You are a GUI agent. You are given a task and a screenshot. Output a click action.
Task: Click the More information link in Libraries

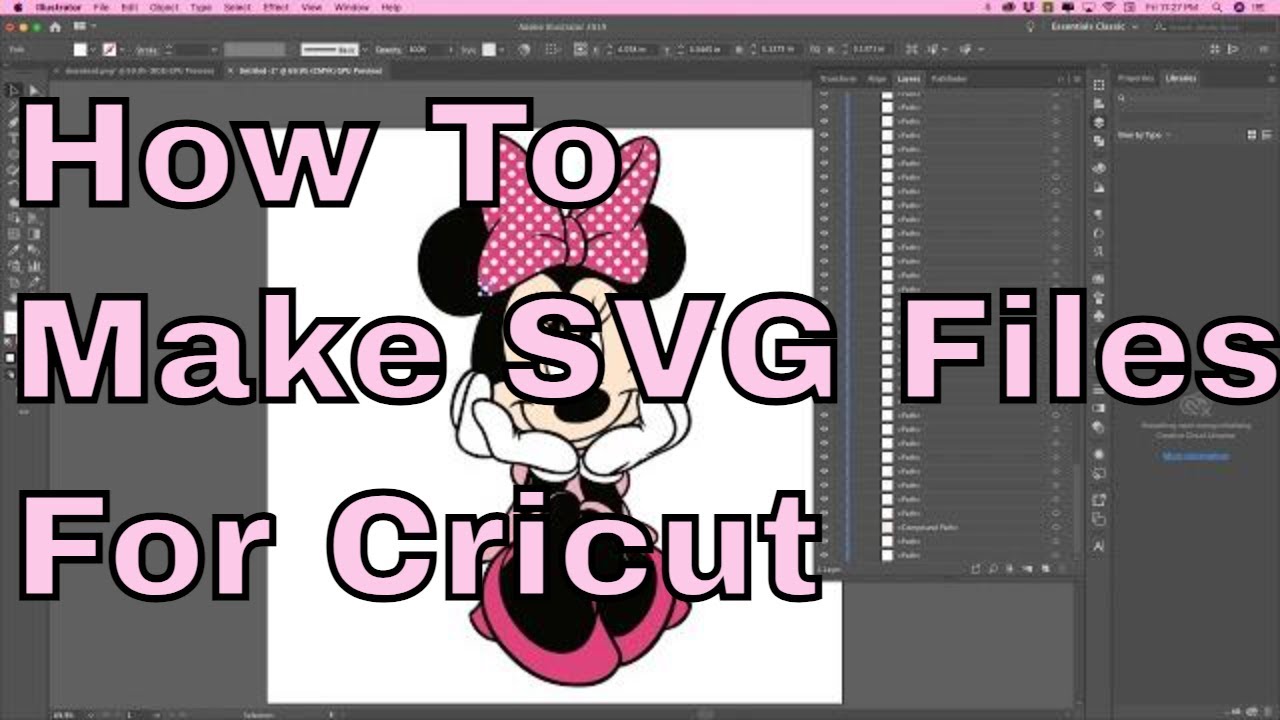(x=1196, y=456)
